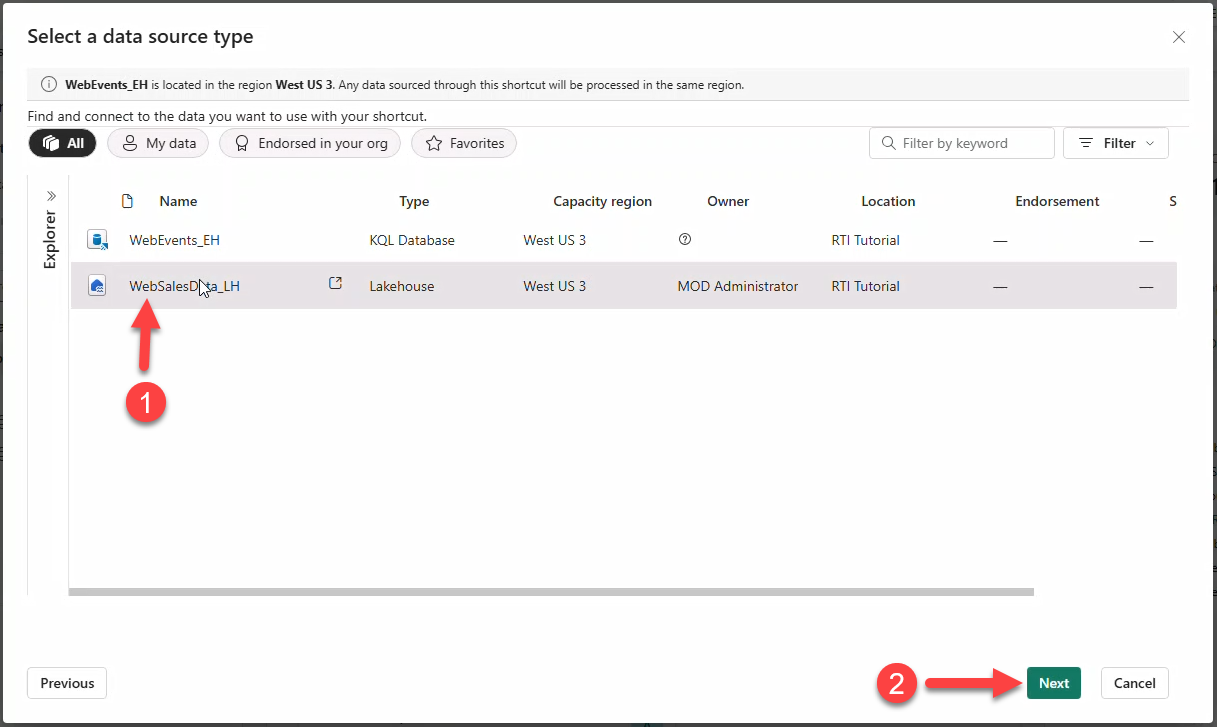Switch to My data tab

(x=158, y=143)
